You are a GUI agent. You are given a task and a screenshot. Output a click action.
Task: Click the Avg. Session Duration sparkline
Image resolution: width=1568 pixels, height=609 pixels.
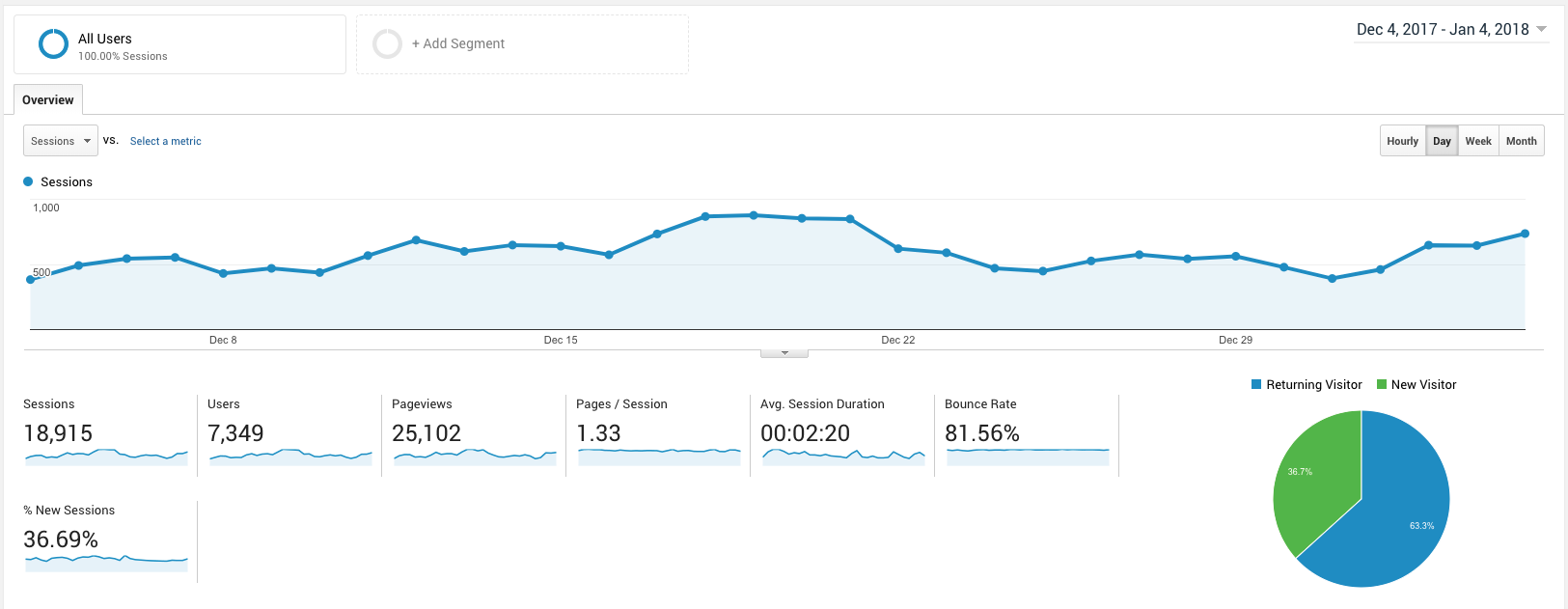(x=843, y=456)
